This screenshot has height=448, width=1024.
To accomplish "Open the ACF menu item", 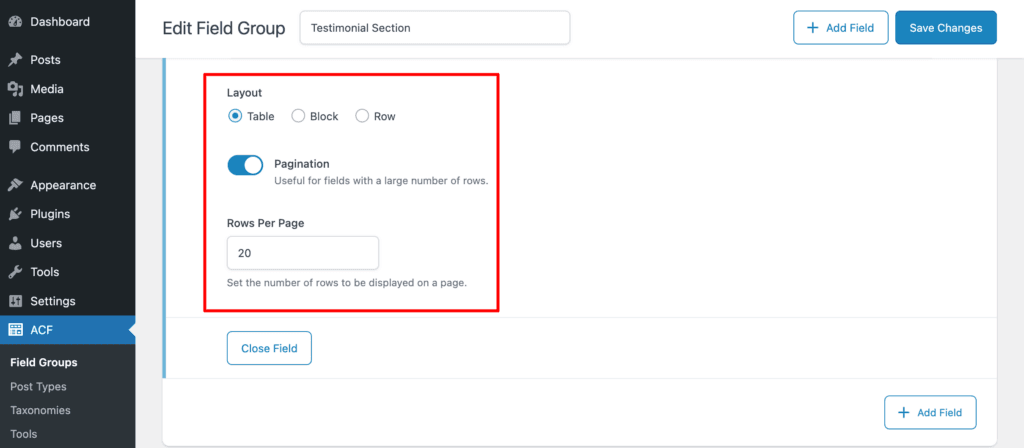I will (68, 330).
